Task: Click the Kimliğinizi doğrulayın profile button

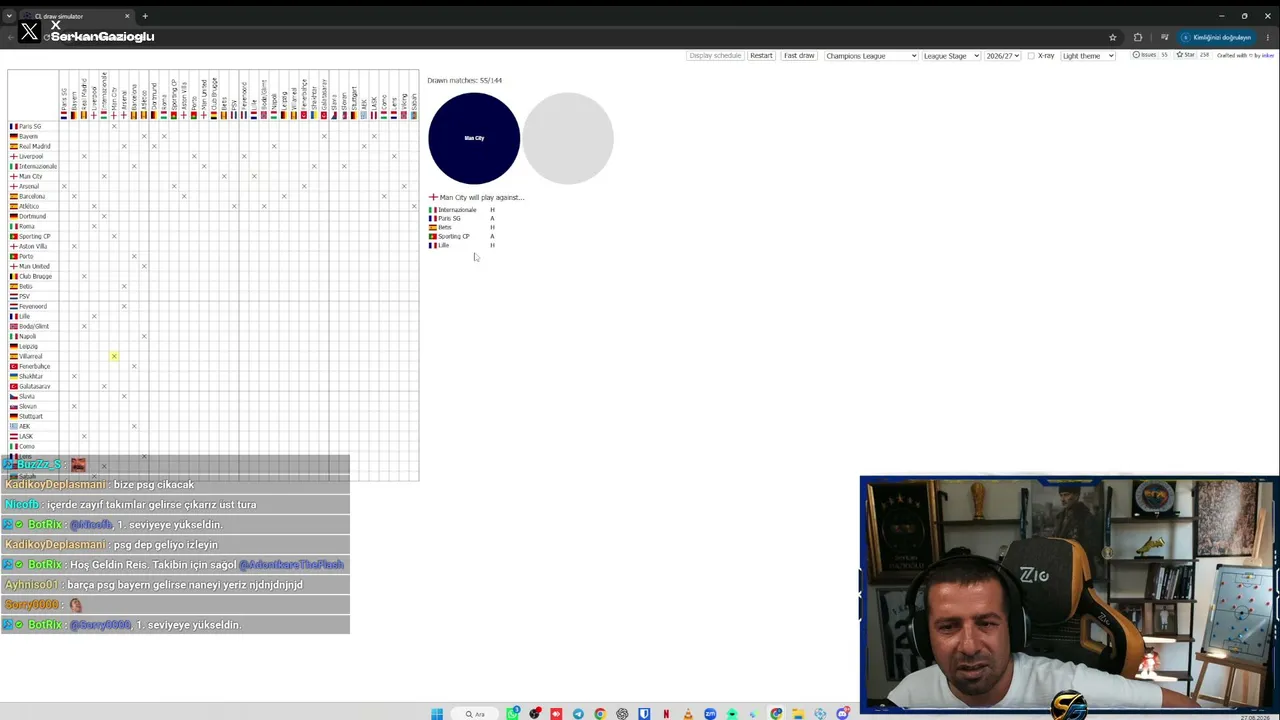Action: pyautogui.click(x=1217, y=37)
